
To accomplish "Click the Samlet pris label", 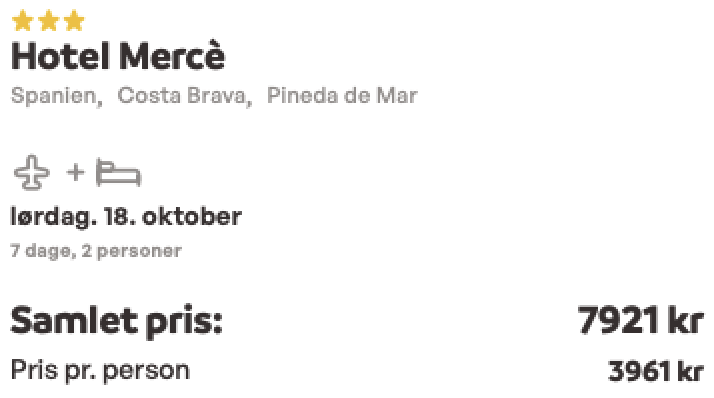I will click(x=117, y=321).
